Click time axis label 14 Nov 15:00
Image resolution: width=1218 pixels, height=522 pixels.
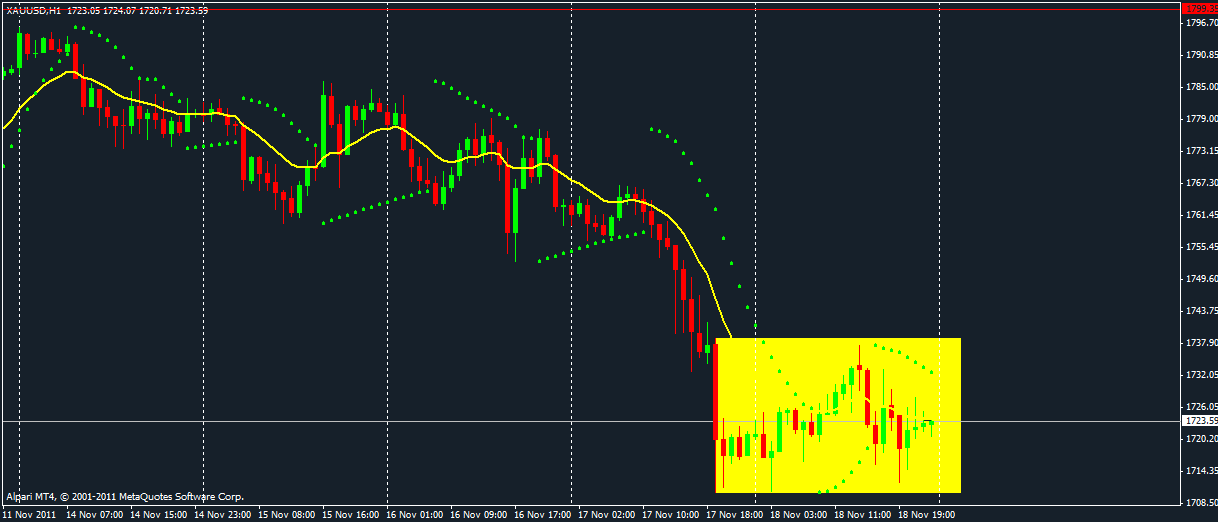(158, 514)
